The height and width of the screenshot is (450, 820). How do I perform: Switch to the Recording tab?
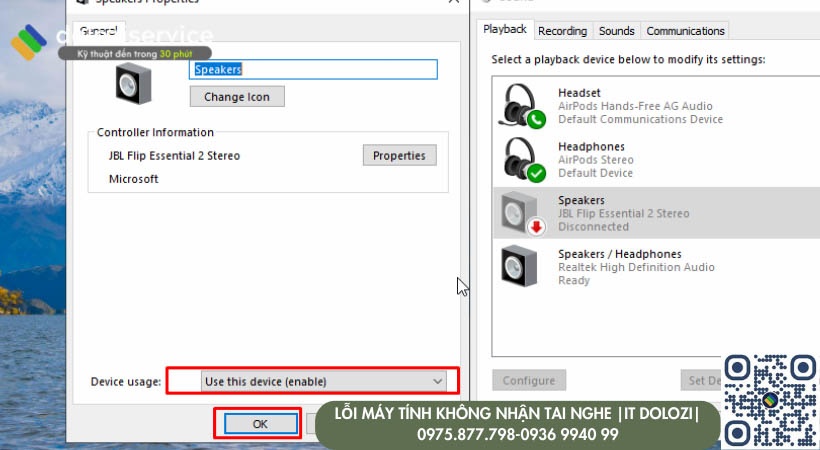click(x=562, y=31)
